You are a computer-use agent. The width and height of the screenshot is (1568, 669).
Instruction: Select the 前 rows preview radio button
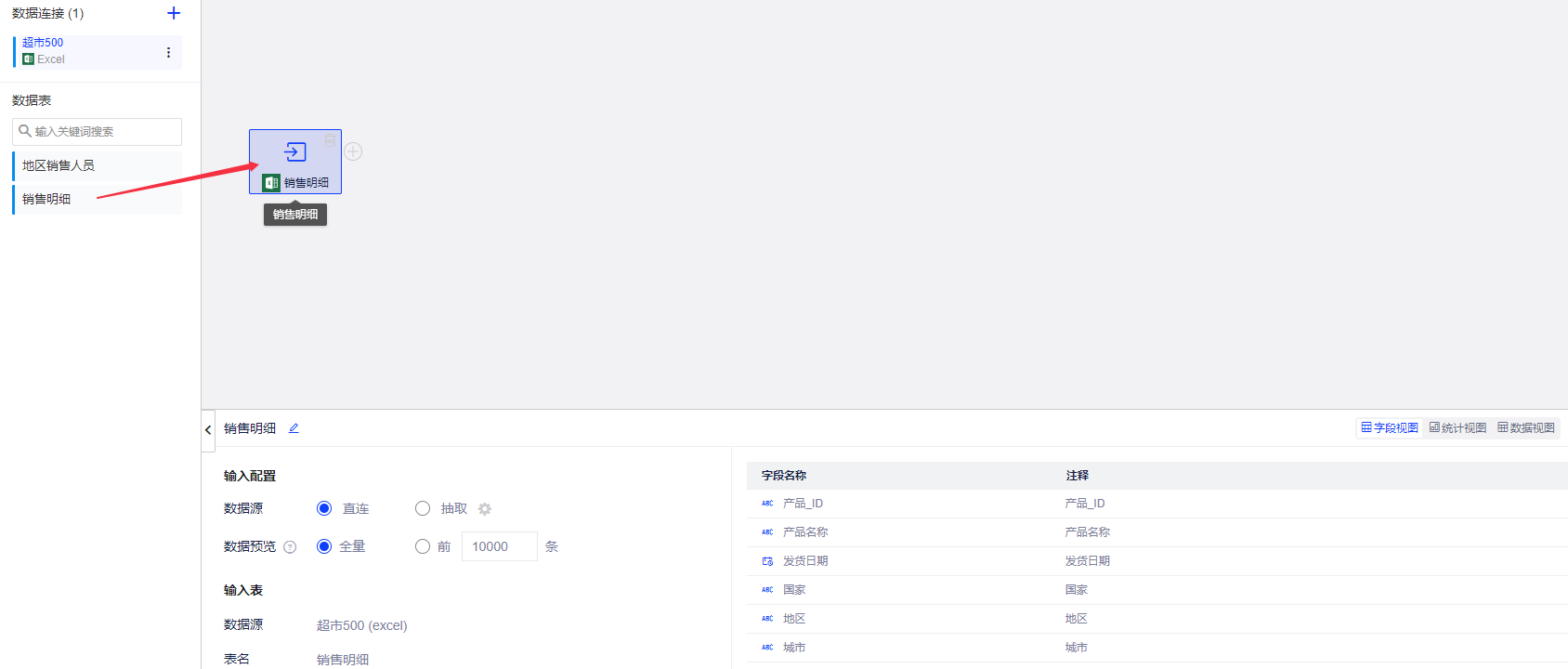pyautogui.click(x=423, y=546)
